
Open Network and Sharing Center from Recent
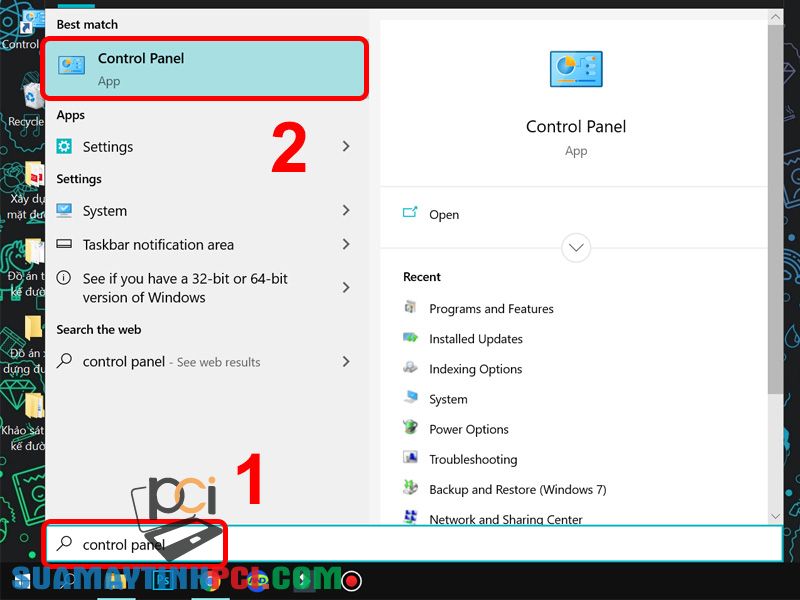[x=505, y=519]
